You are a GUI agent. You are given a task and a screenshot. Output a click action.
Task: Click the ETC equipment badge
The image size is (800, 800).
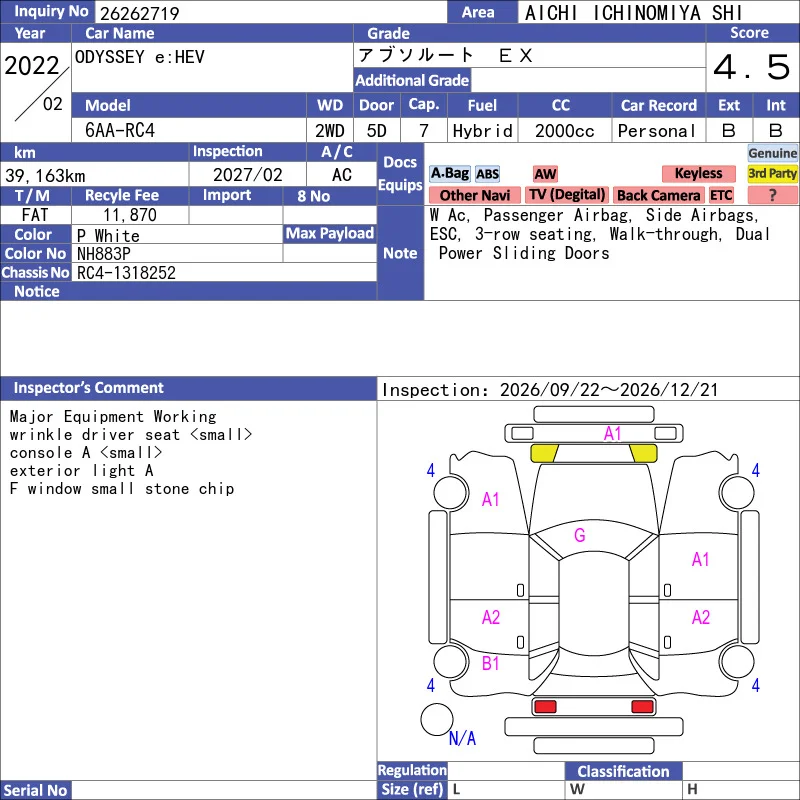click(721, 195)
